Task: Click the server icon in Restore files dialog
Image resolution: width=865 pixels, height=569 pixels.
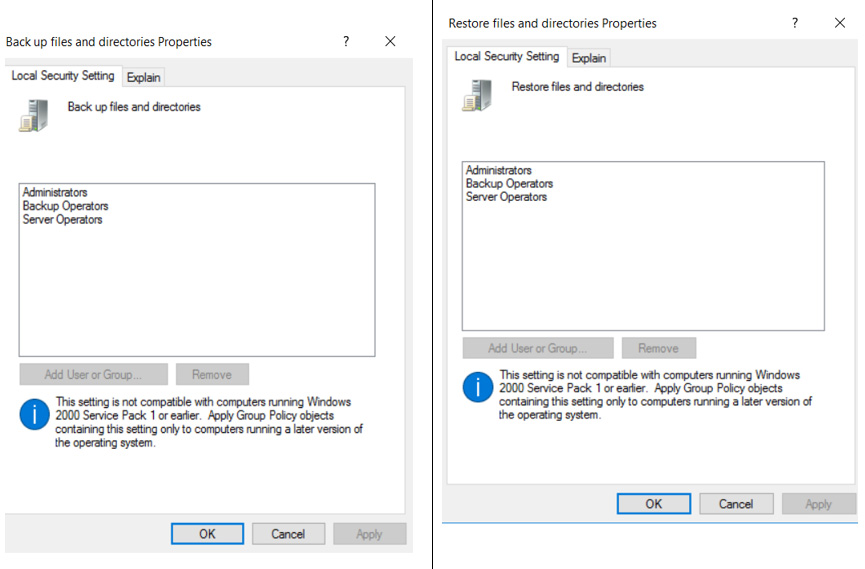Action: [x=477, y=95]
